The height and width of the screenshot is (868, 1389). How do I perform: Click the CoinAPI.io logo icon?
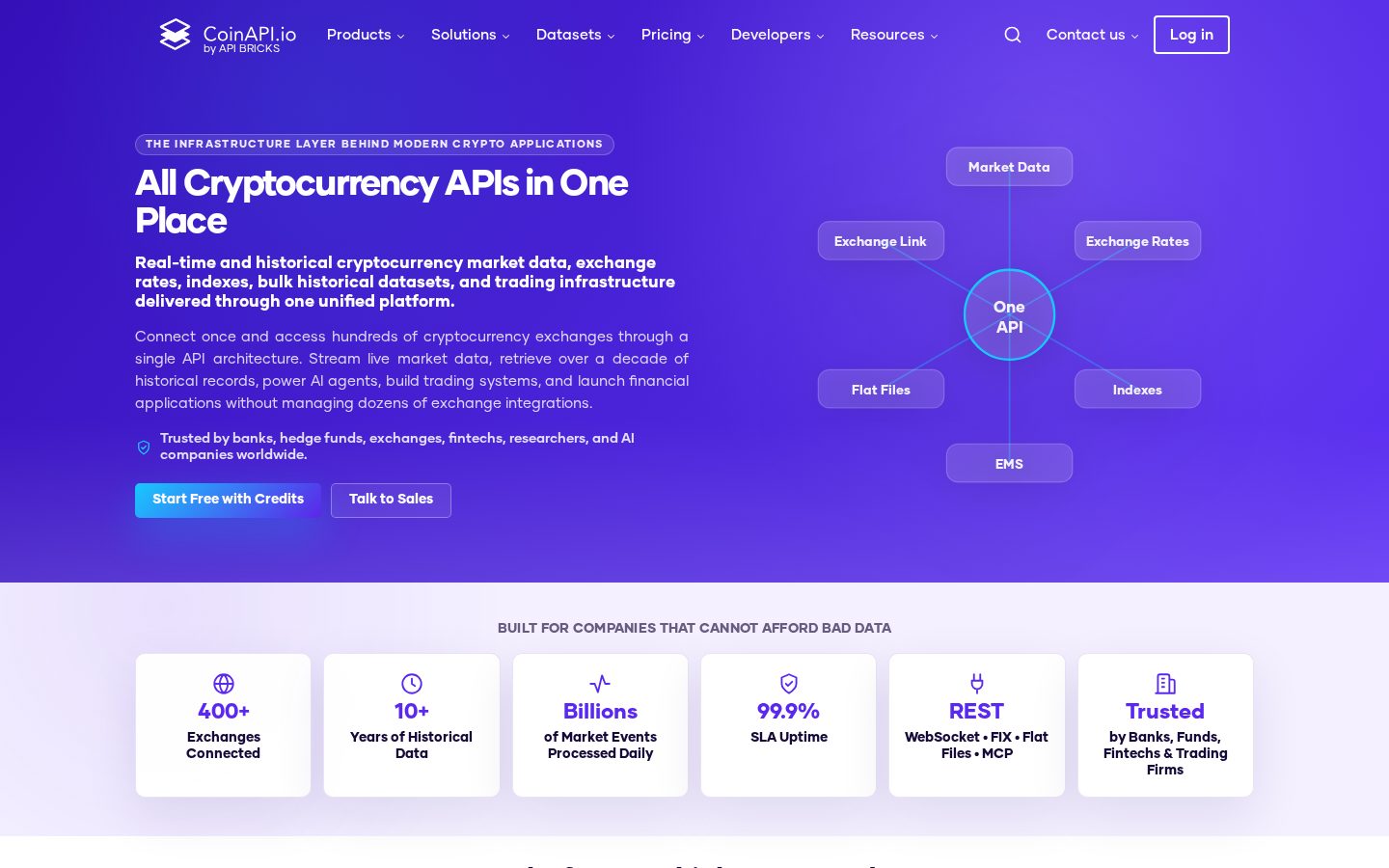[x=175, y=35]
